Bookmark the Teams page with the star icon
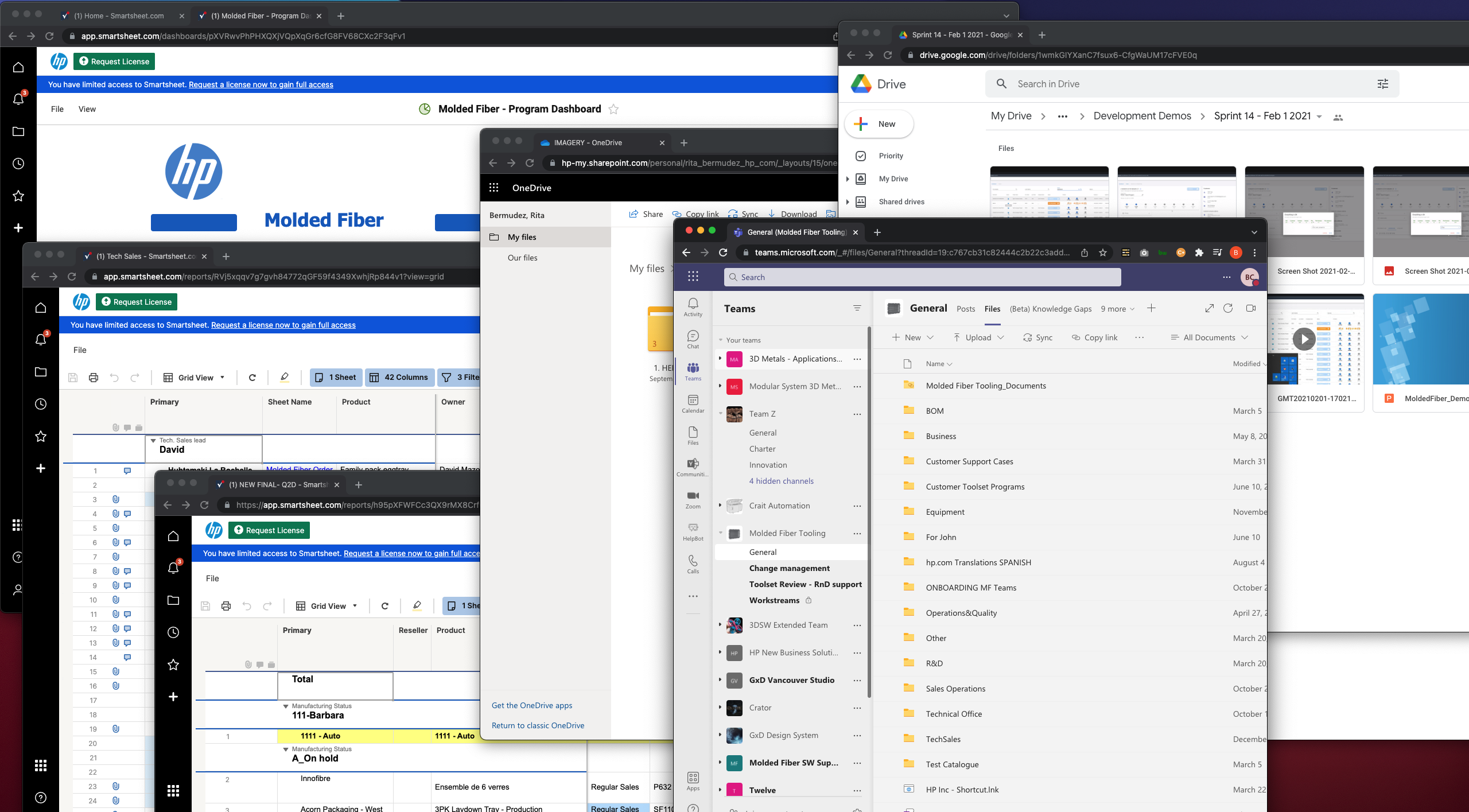 (x=1102, y=252)
